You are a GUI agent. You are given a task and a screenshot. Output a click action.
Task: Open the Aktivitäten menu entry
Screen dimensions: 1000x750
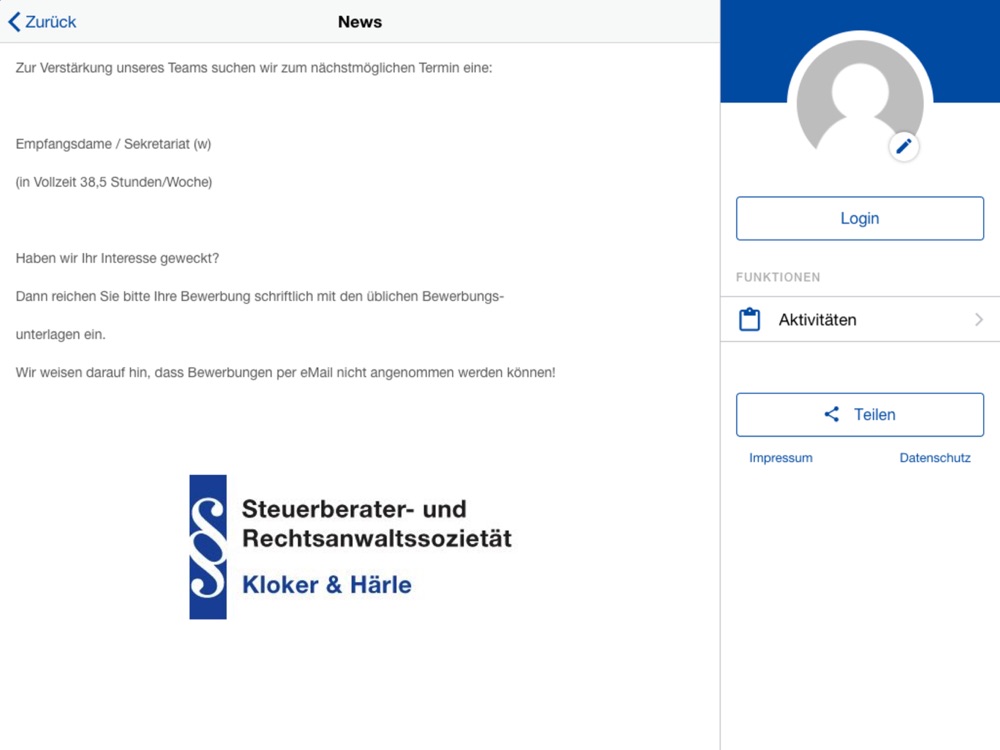tap(860, 320)
